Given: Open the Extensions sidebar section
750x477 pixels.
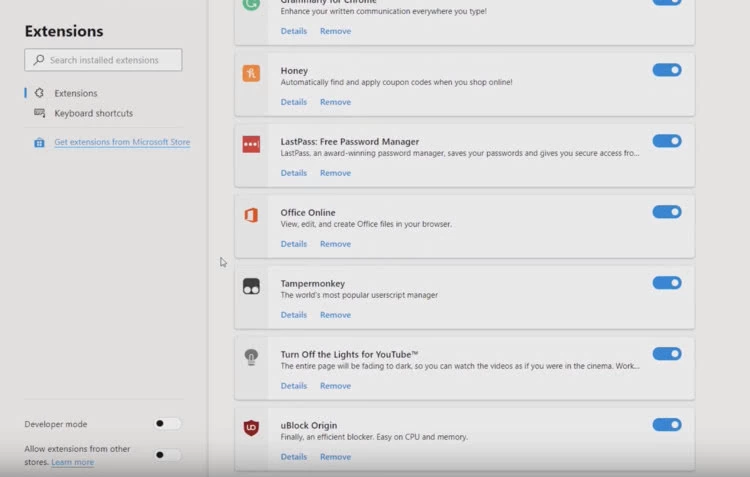Looking at the screenshot, I should click(75, 93).
